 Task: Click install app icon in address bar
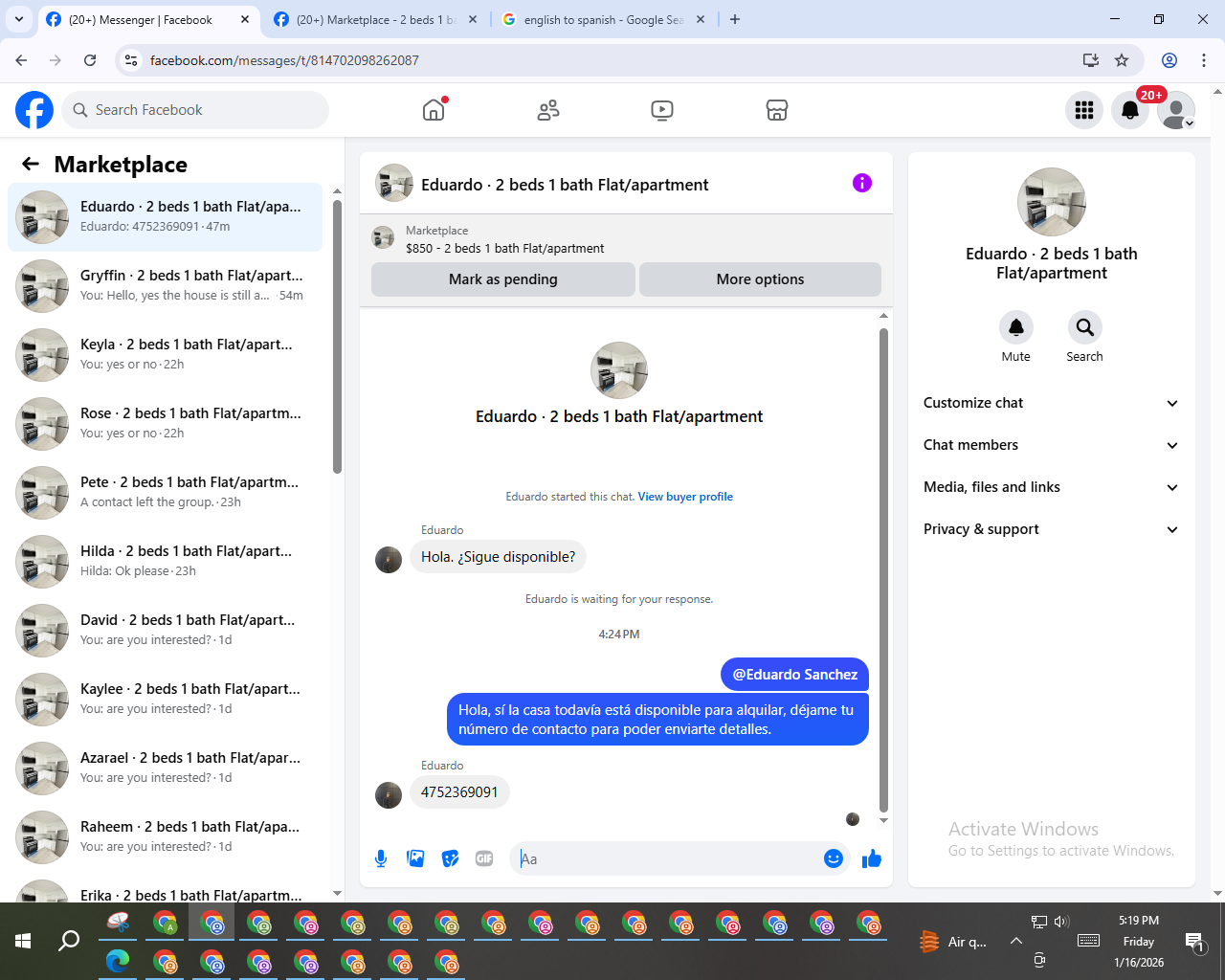pos(1090,60)
